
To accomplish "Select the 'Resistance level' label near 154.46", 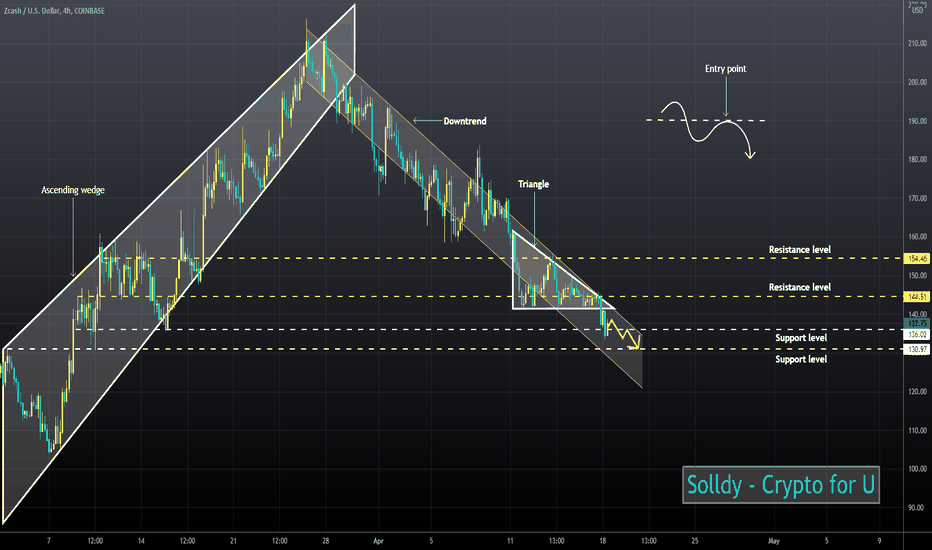I will [799, 250].
